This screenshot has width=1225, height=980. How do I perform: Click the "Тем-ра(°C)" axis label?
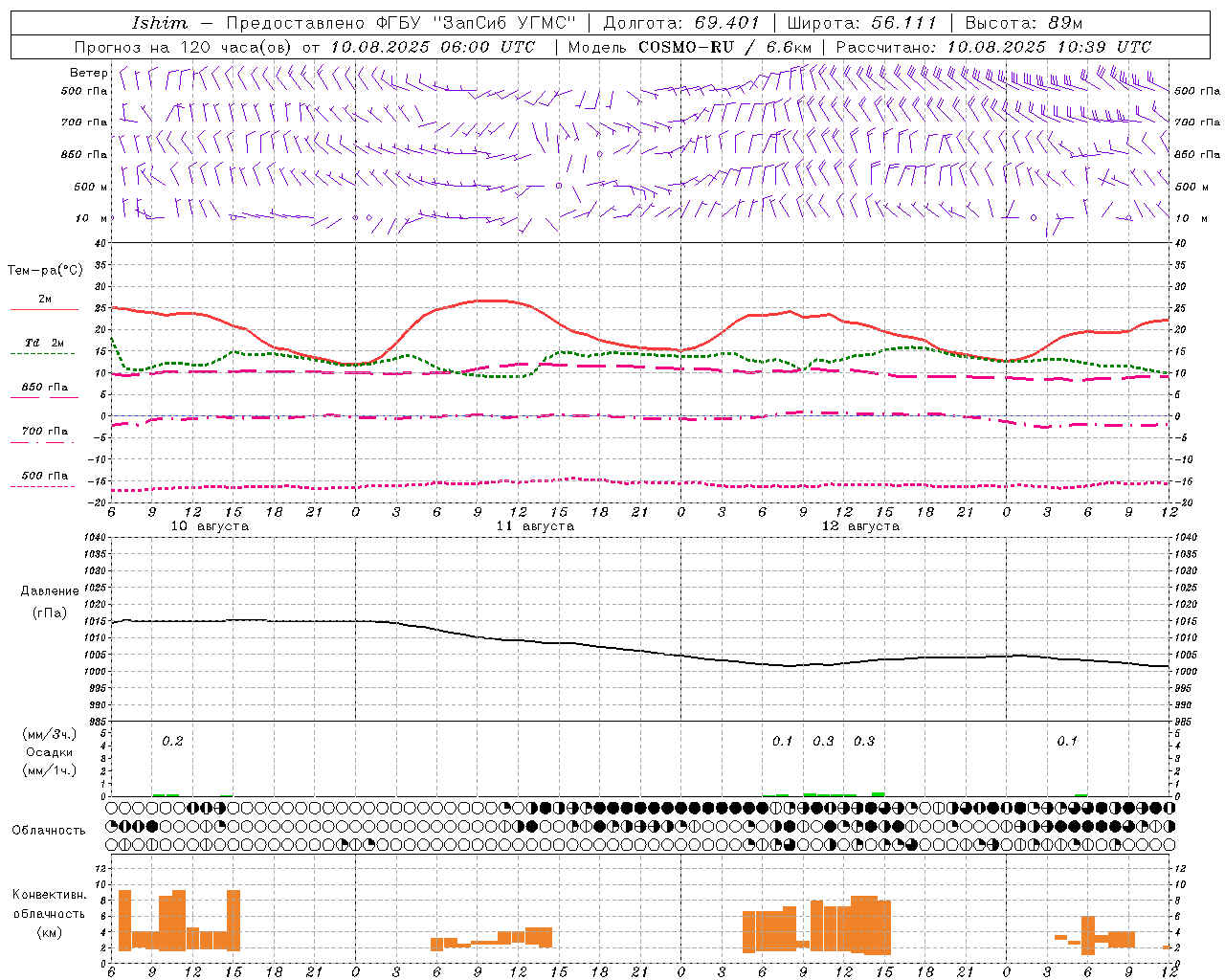point(45,271)
